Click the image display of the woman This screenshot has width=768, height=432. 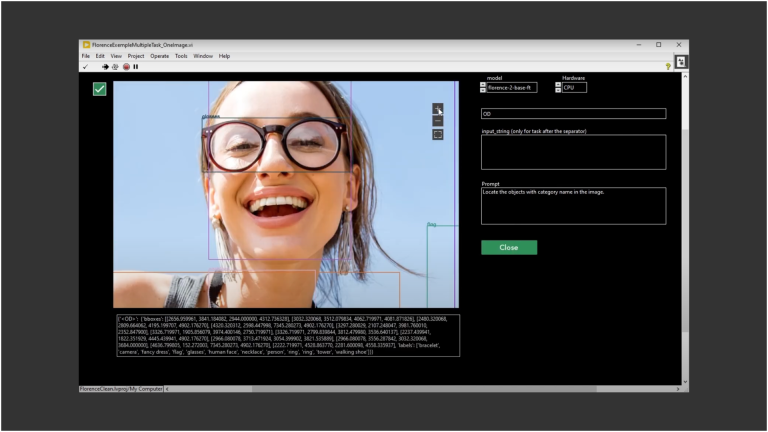286,194
